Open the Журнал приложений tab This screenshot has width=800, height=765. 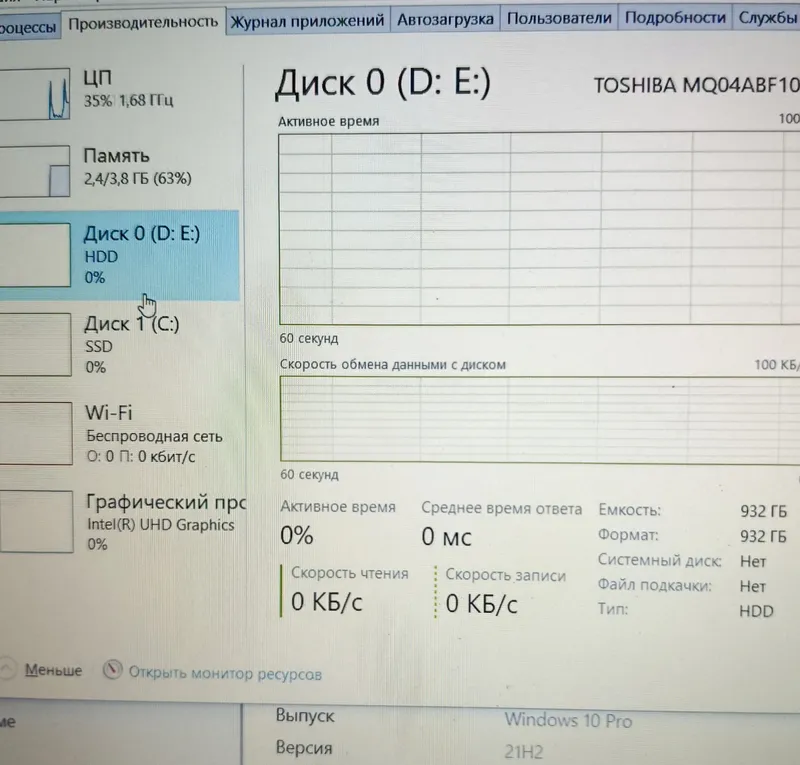pyautogui.click(x=307, y=20)
